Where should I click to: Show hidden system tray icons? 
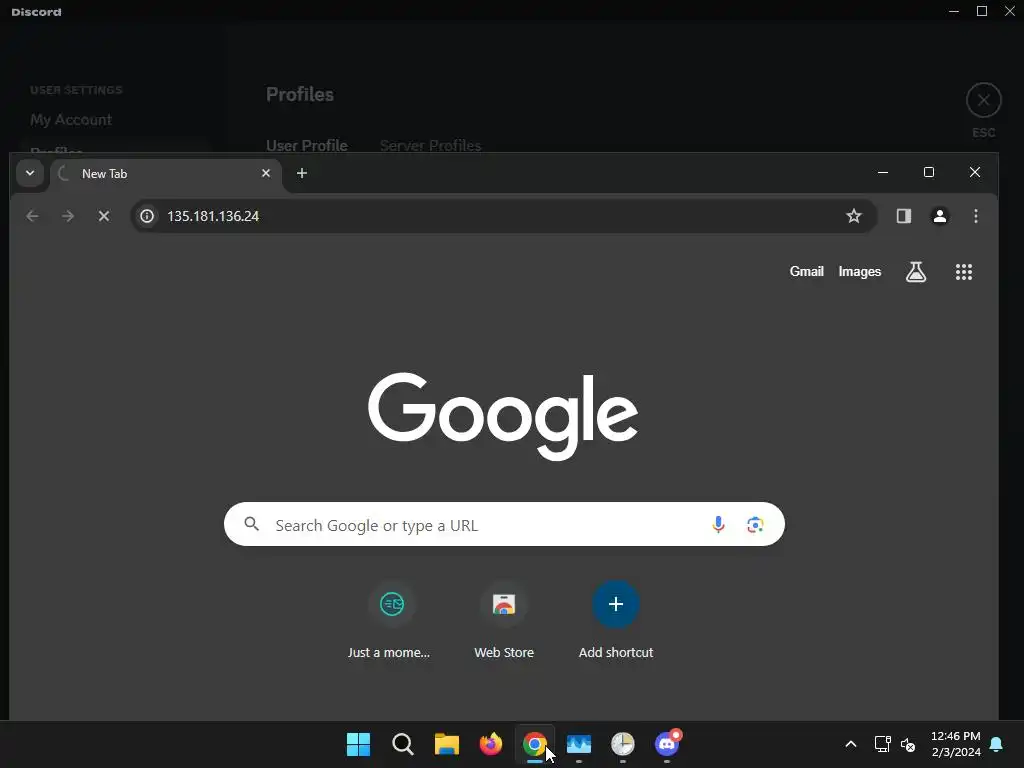[x=851, y=744]
